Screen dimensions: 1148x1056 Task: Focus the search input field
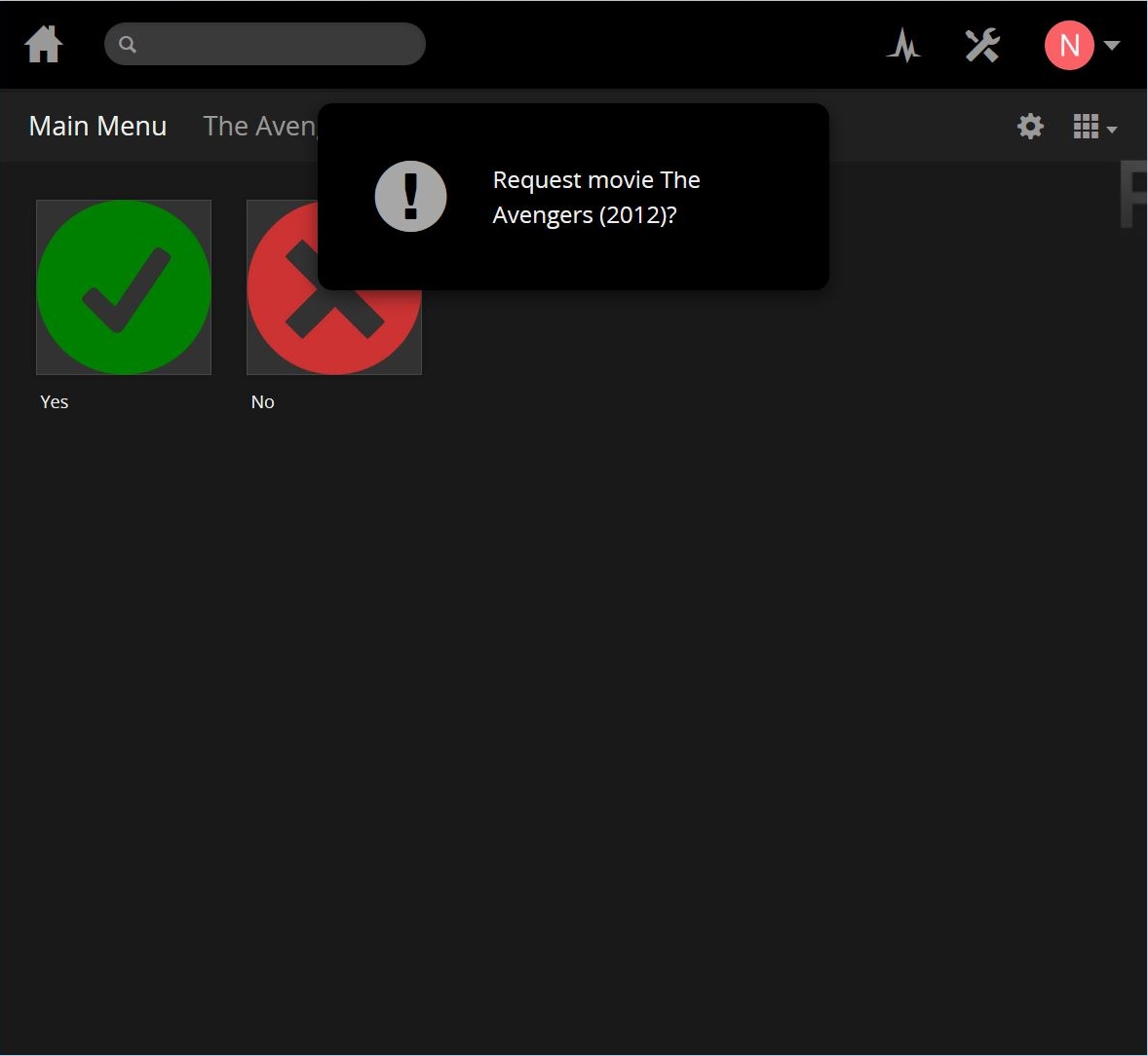click(x=265, y=44)
